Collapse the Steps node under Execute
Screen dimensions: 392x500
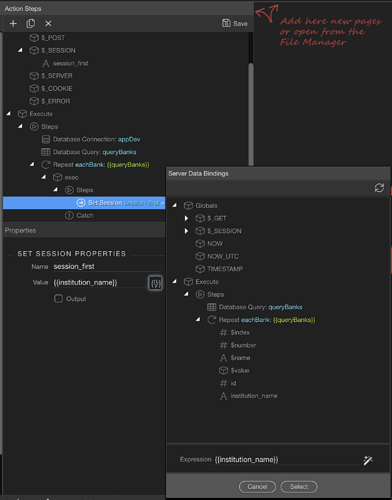(x=20, y=126)
